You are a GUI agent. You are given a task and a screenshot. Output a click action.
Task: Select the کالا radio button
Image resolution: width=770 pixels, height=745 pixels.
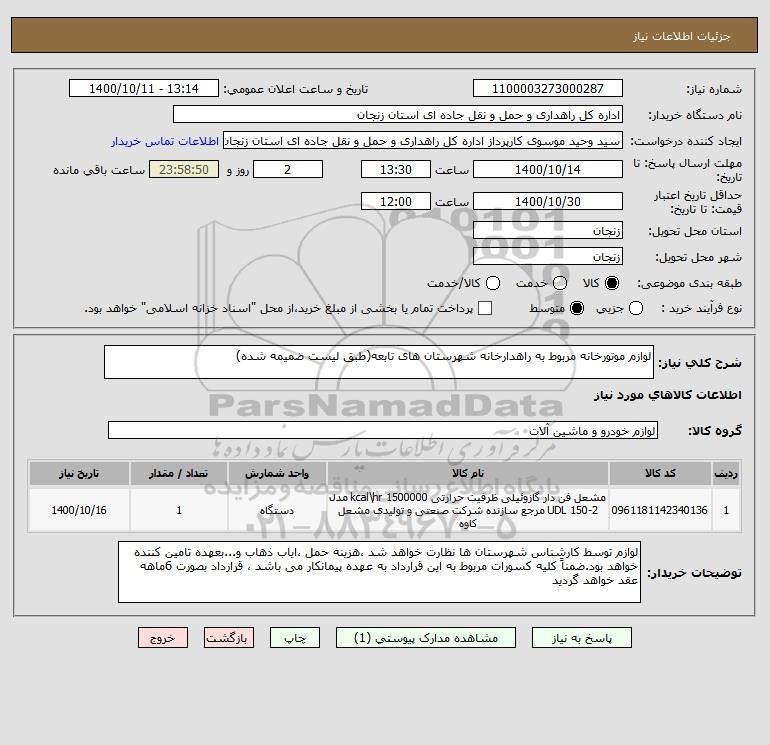pyautogui.click(x=612, y=283)
